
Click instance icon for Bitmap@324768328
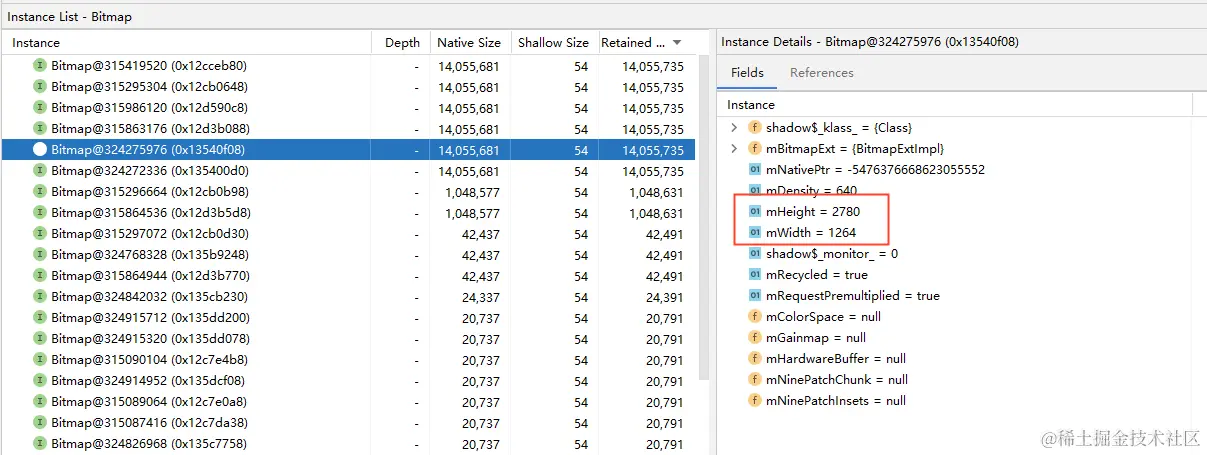pyautogui.click(x=40, y=255)
